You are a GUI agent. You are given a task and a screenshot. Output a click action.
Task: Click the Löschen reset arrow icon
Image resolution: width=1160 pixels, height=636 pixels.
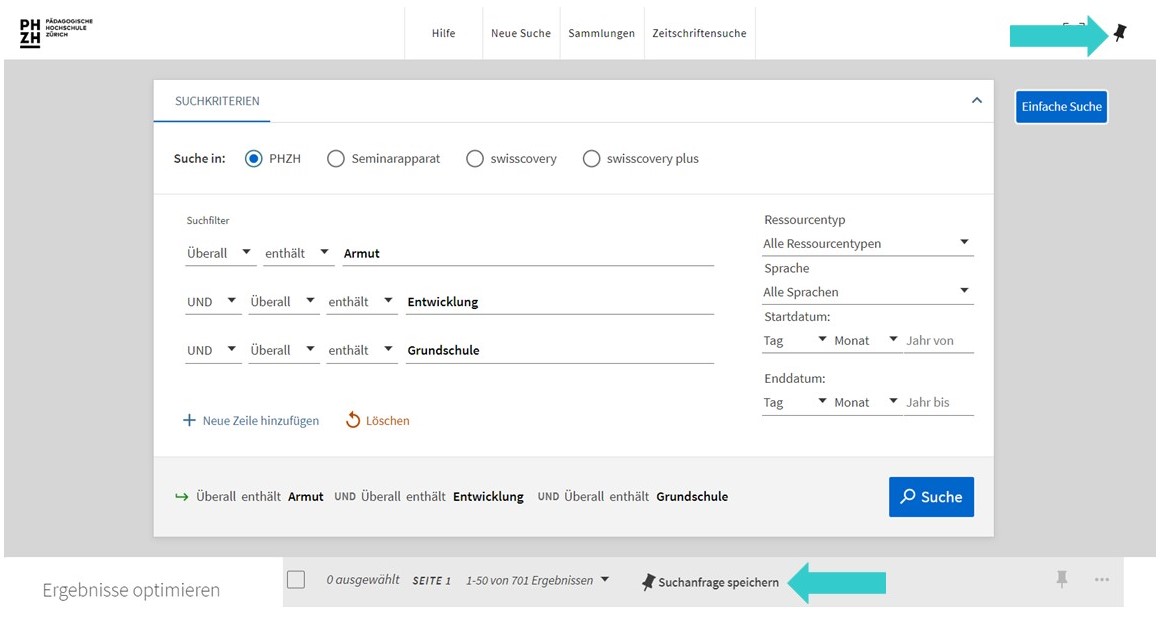pos(352,421)
